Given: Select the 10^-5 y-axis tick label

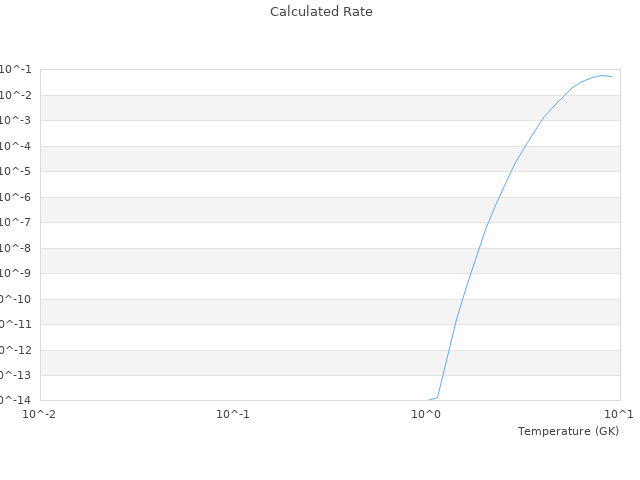Looking at the screenshot, I should click(15, 172).
